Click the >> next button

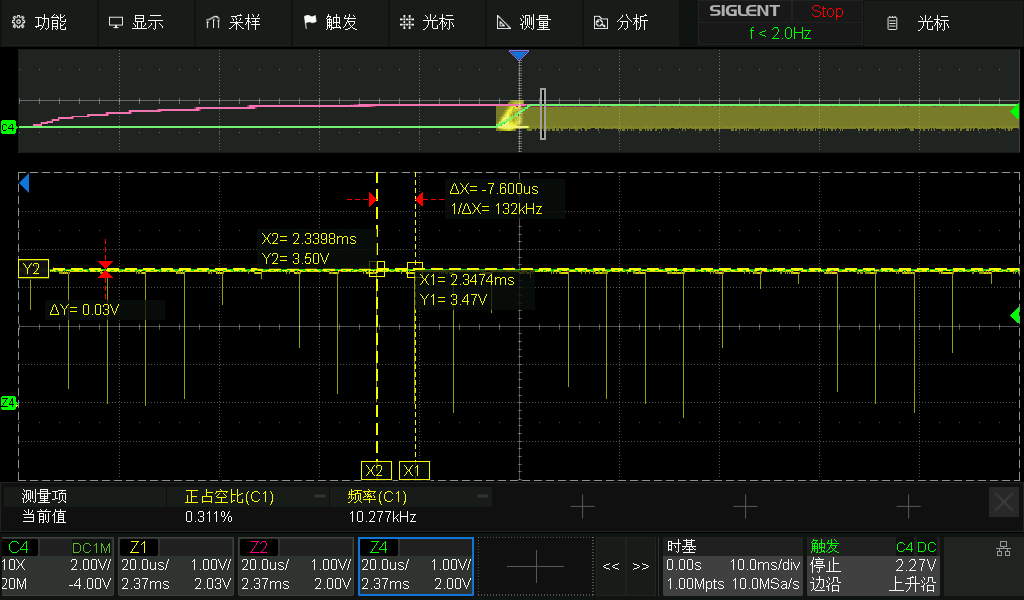click(x=641, y=566)
